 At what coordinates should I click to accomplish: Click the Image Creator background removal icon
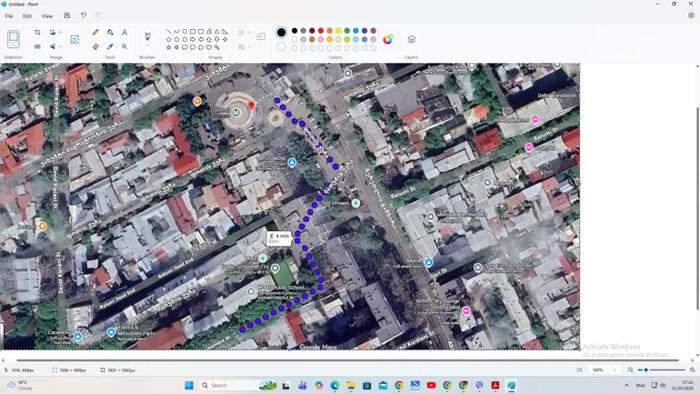click(75, 39)
